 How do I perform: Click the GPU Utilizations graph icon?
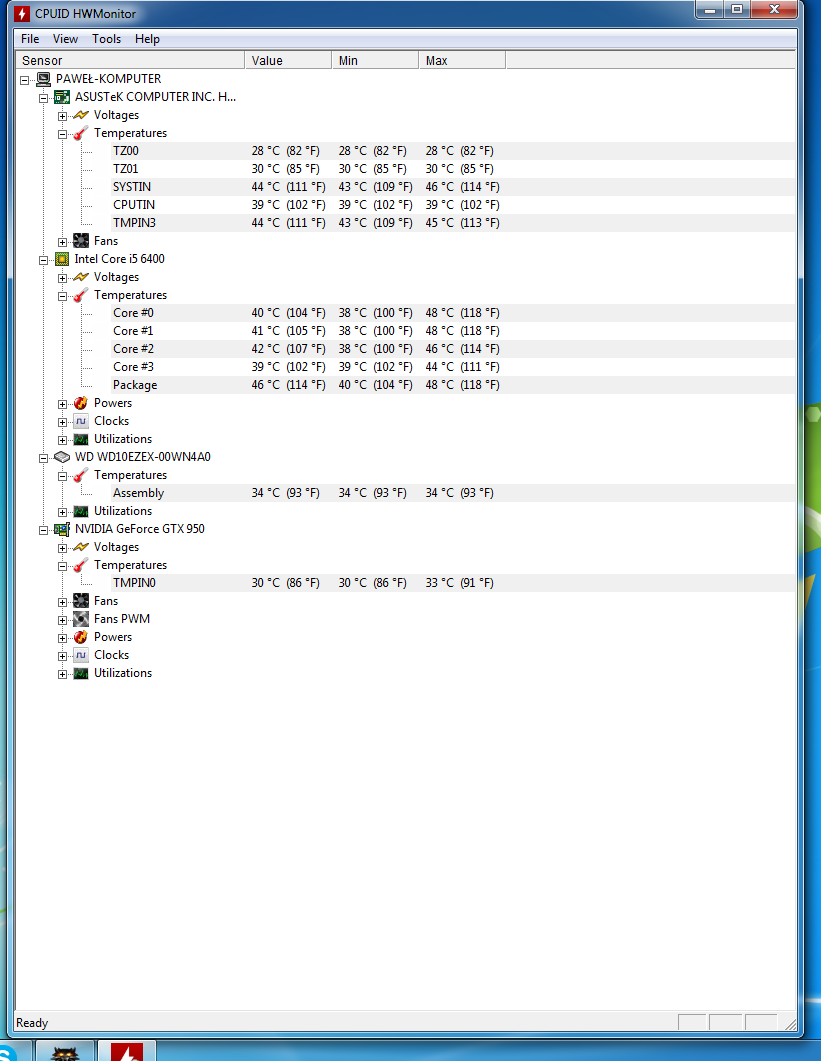(x=81, y=673)
